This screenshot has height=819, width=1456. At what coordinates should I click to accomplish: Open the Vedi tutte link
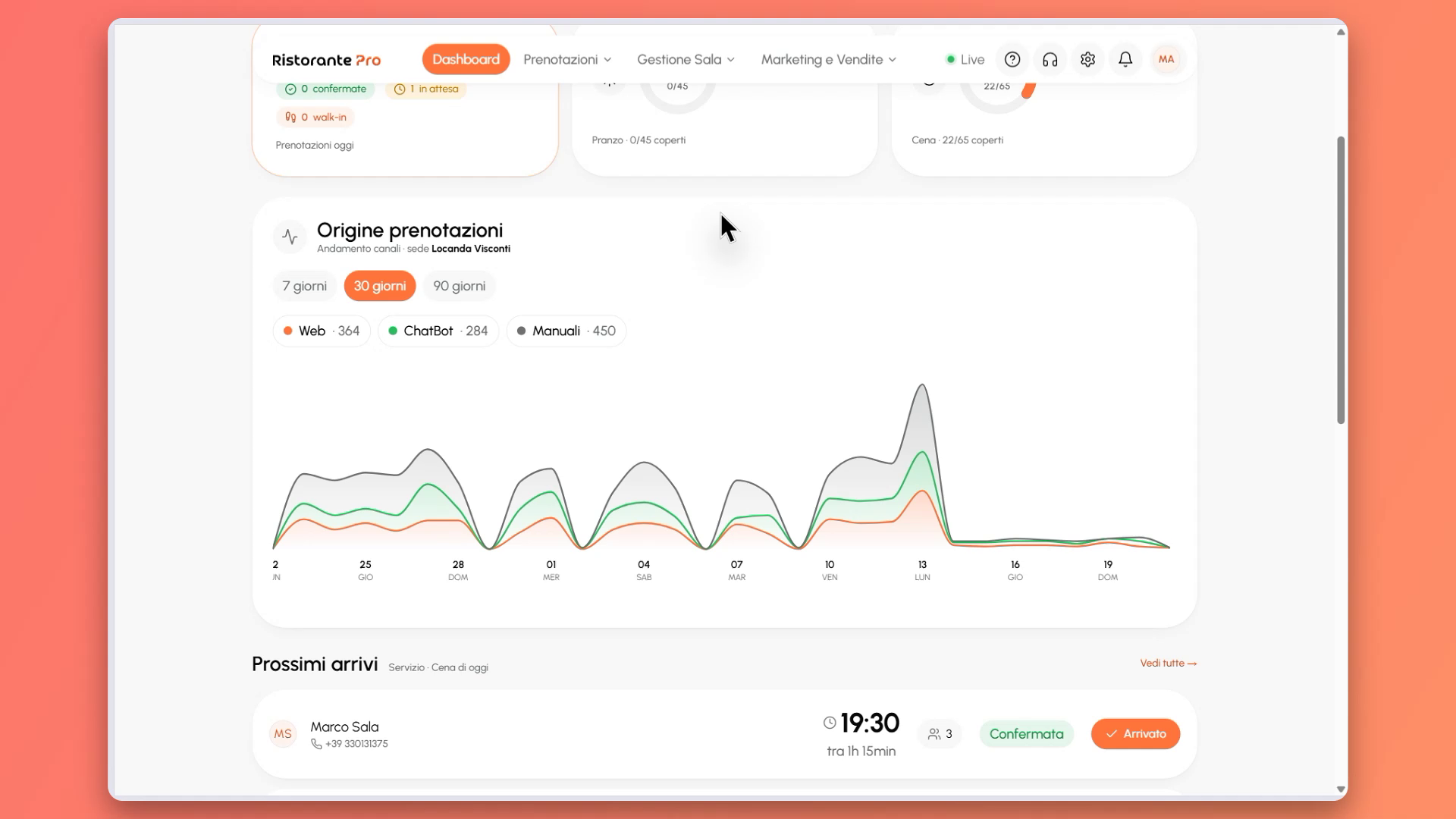click(1168, 663)
